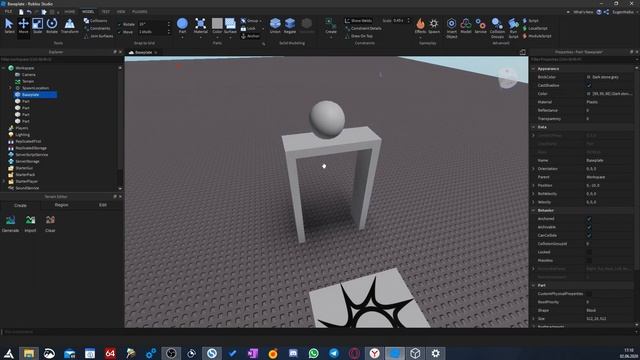Collapse the Workspace tree node
640x360 pixels.
[x=4, y=68]
